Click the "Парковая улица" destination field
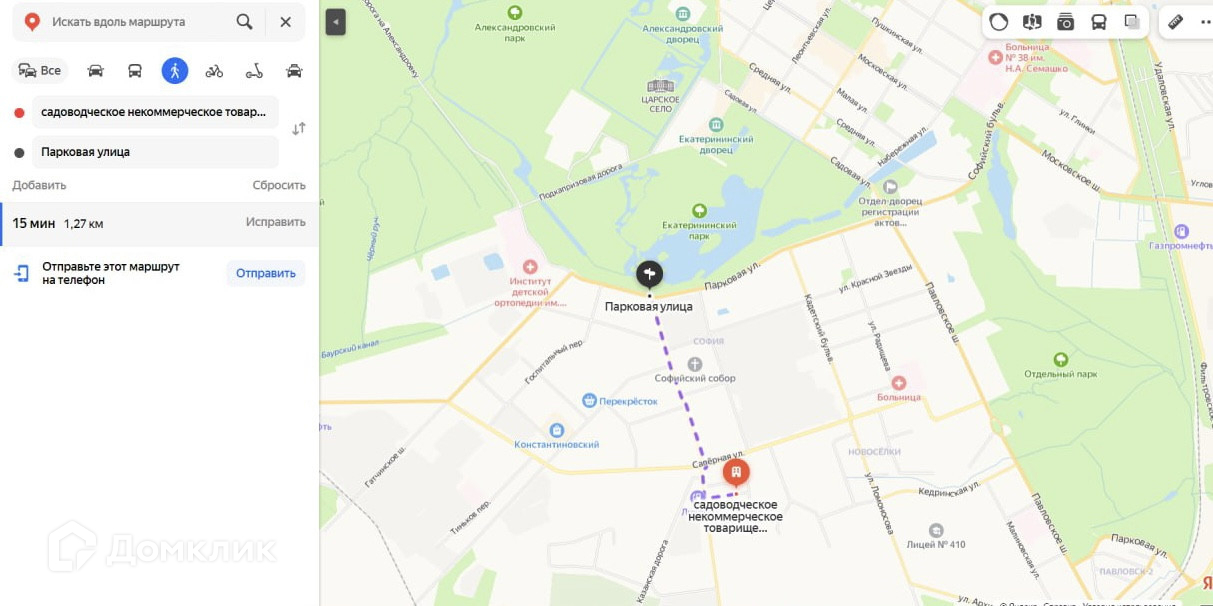 (x=156, y=152)
